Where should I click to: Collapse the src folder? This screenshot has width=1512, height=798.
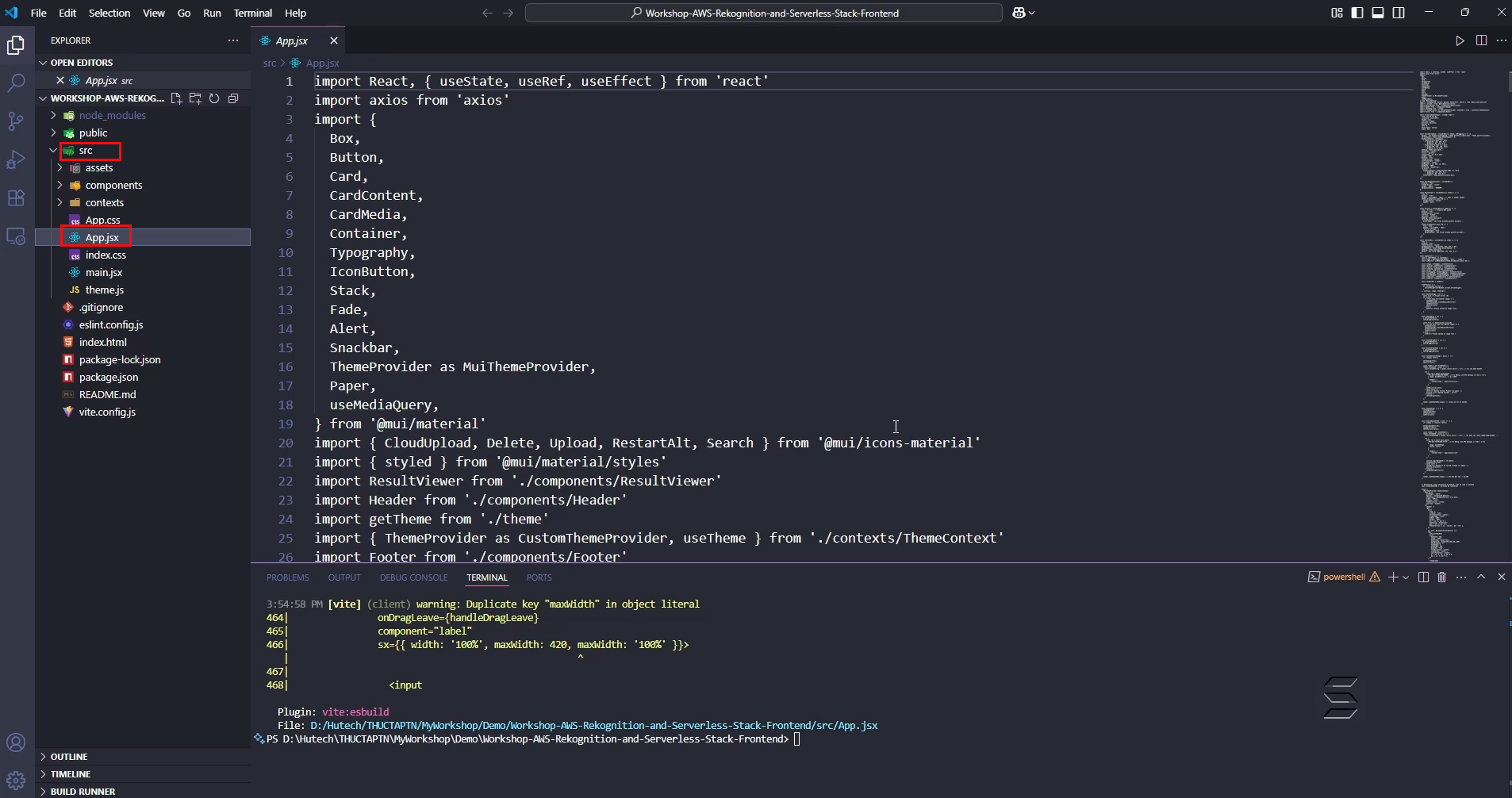(53, 150)
